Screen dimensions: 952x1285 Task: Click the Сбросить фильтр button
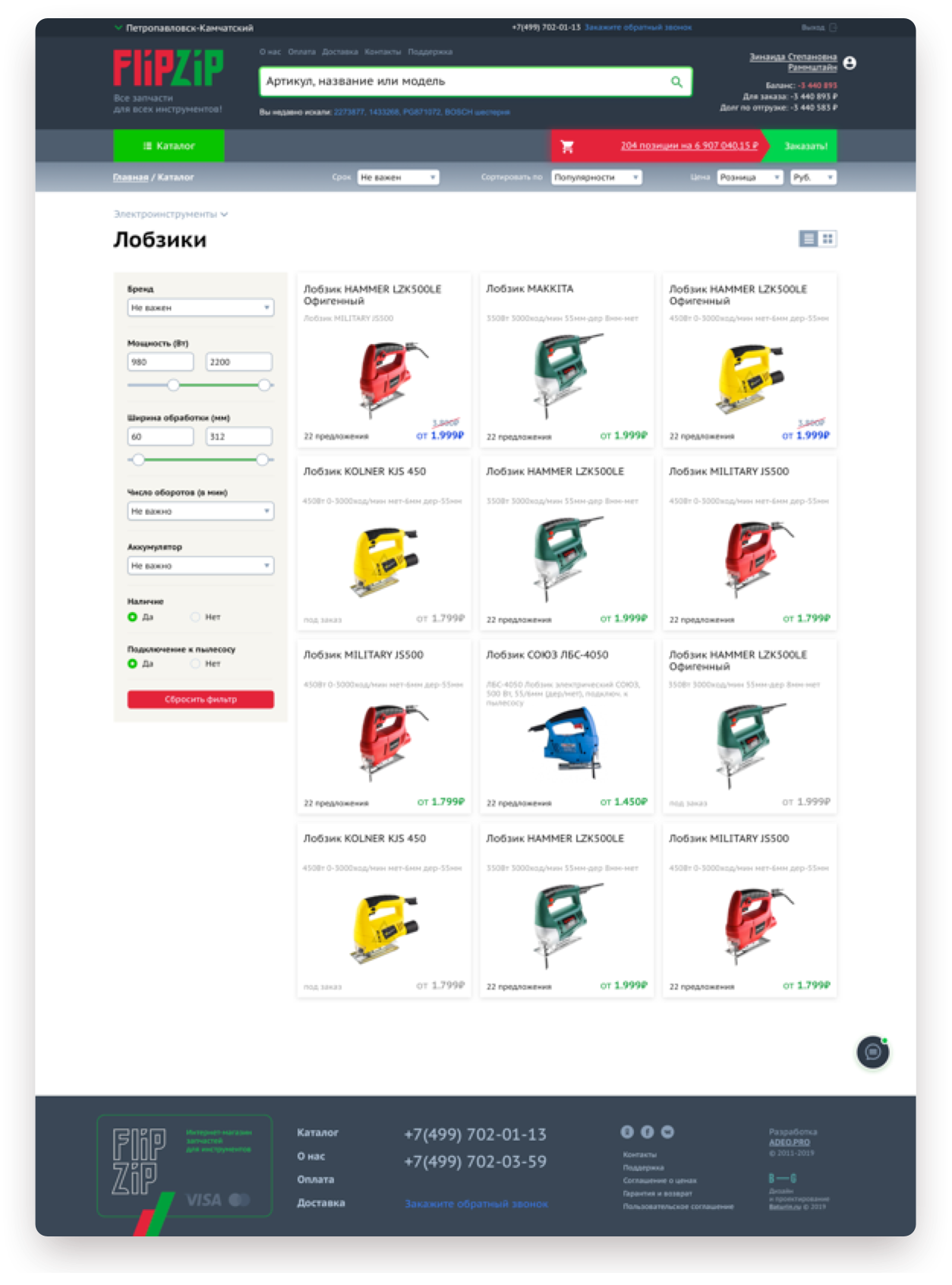tap(200, 699)
